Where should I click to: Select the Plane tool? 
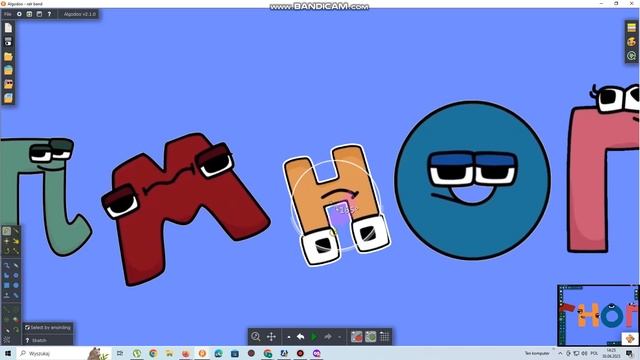point(7,295)
